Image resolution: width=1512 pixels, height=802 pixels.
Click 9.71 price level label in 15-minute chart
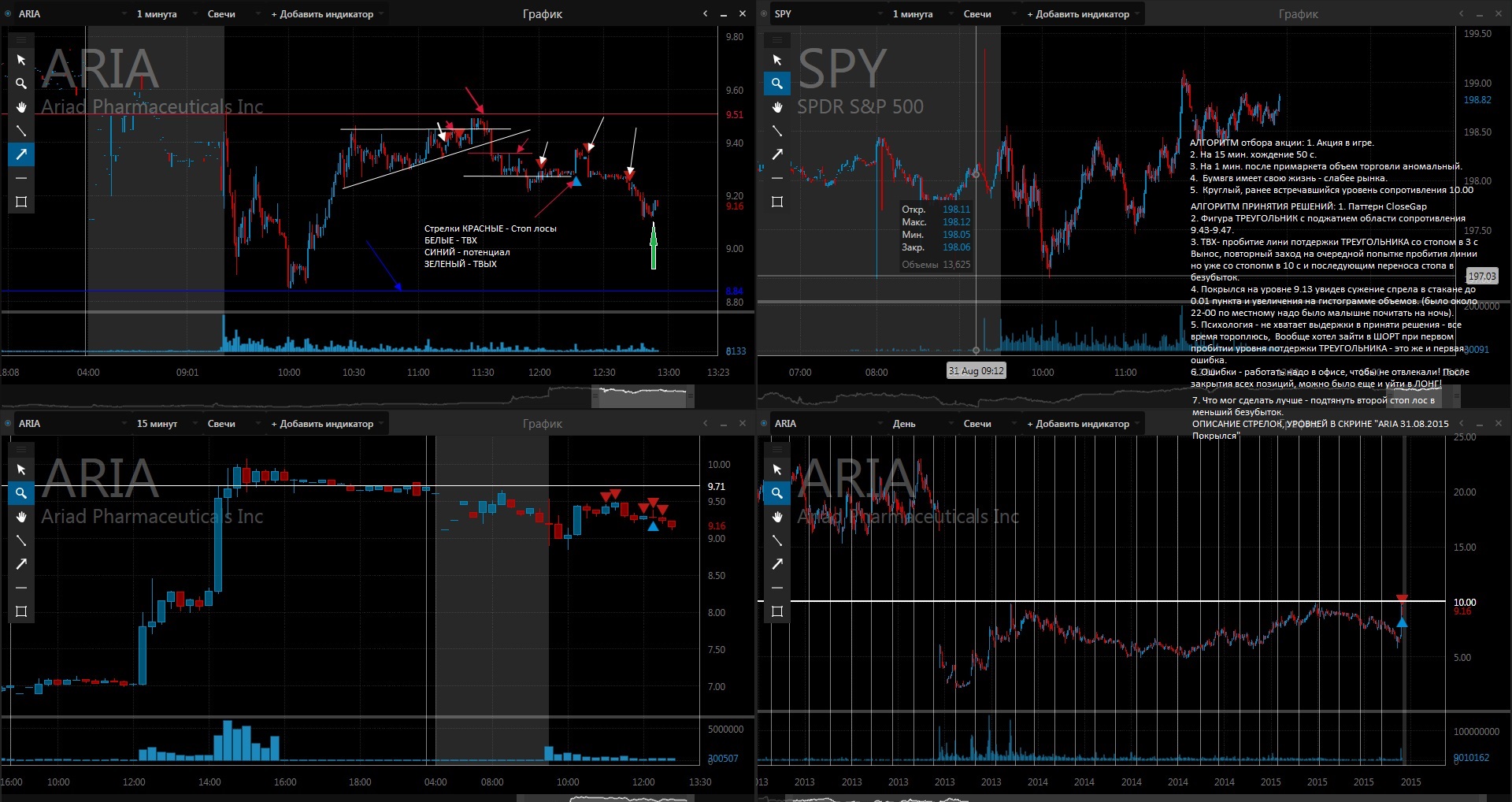coord(716,487)
